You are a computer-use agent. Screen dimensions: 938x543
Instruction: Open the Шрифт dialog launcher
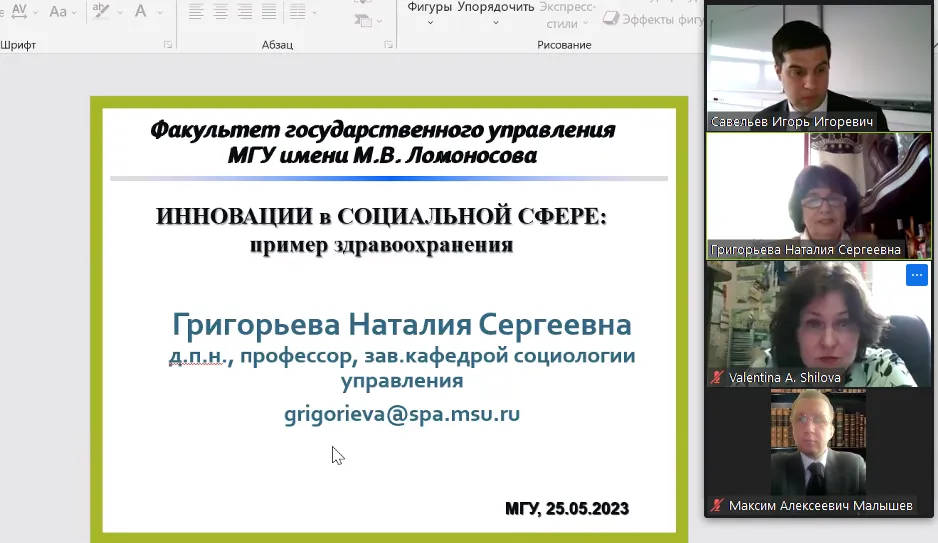click(x=168, y=45)
